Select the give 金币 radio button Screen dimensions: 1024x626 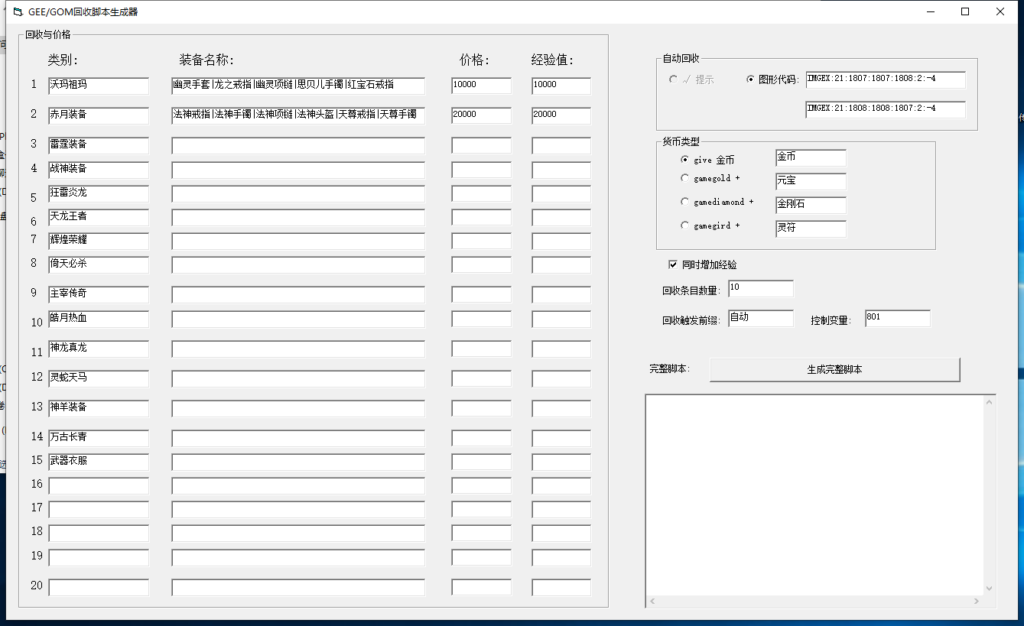click(685, 159)
